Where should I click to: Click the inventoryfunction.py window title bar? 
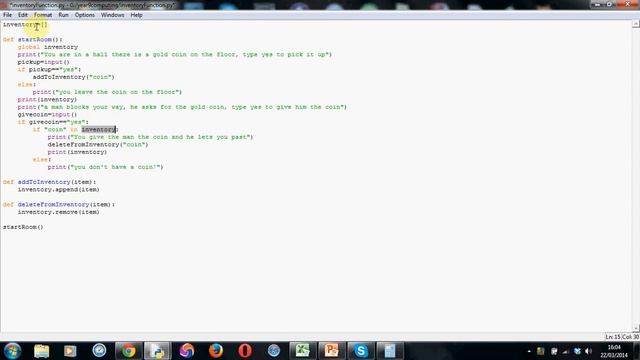294,5
